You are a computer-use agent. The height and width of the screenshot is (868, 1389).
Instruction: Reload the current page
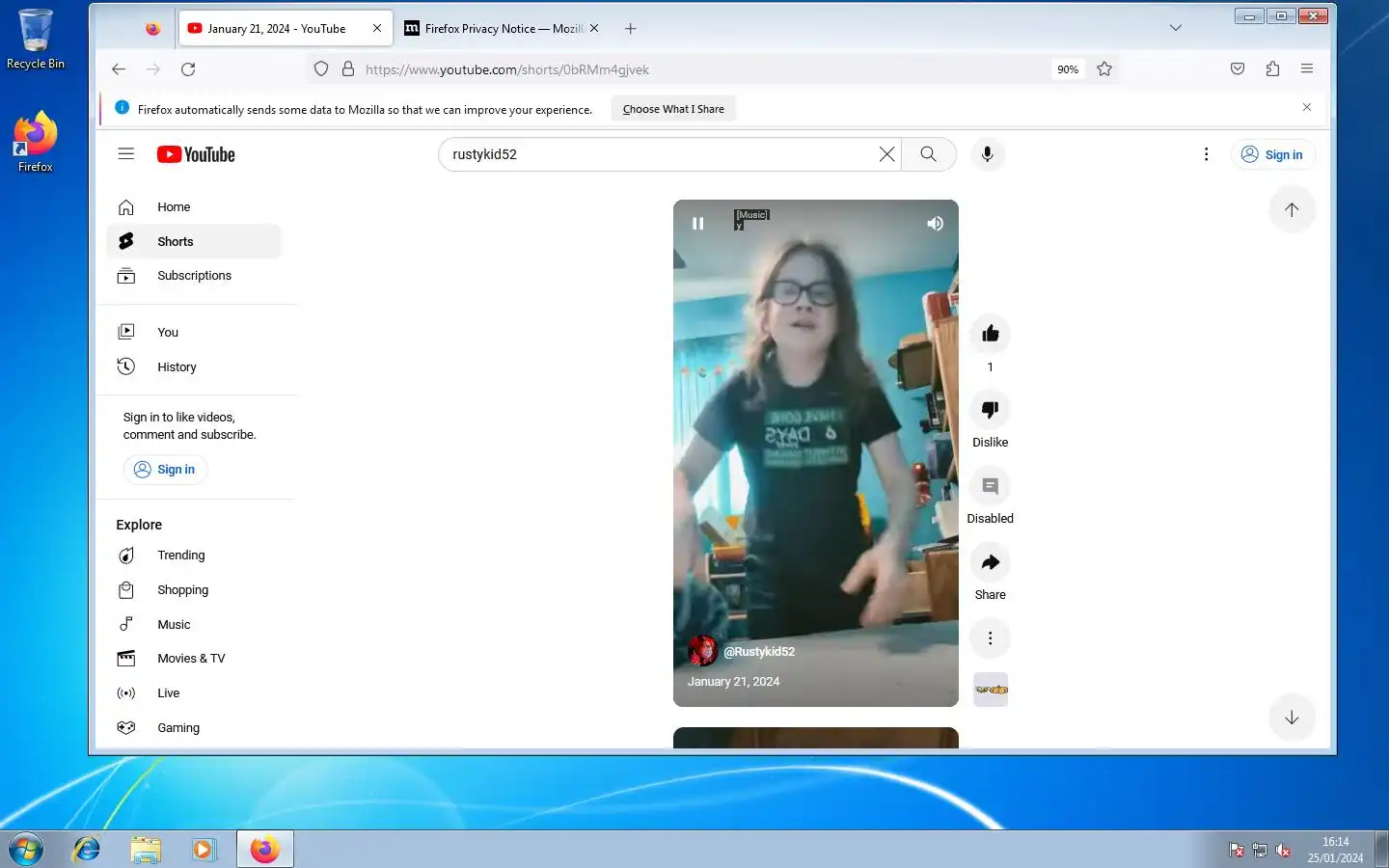point(188,69)
